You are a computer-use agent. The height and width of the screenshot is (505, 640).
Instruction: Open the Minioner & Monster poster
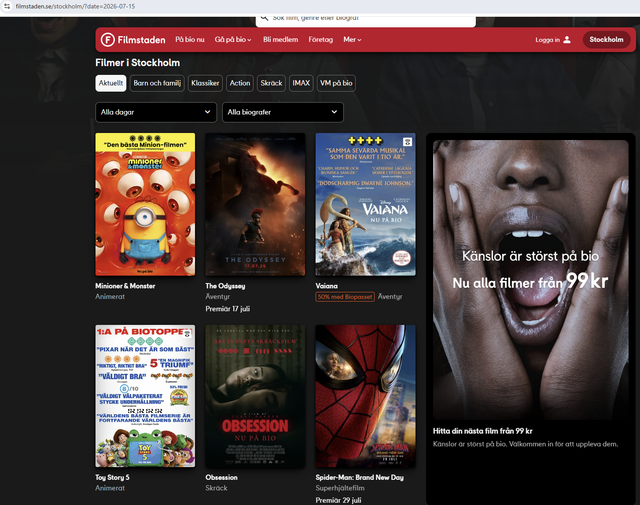coord(145,204)
